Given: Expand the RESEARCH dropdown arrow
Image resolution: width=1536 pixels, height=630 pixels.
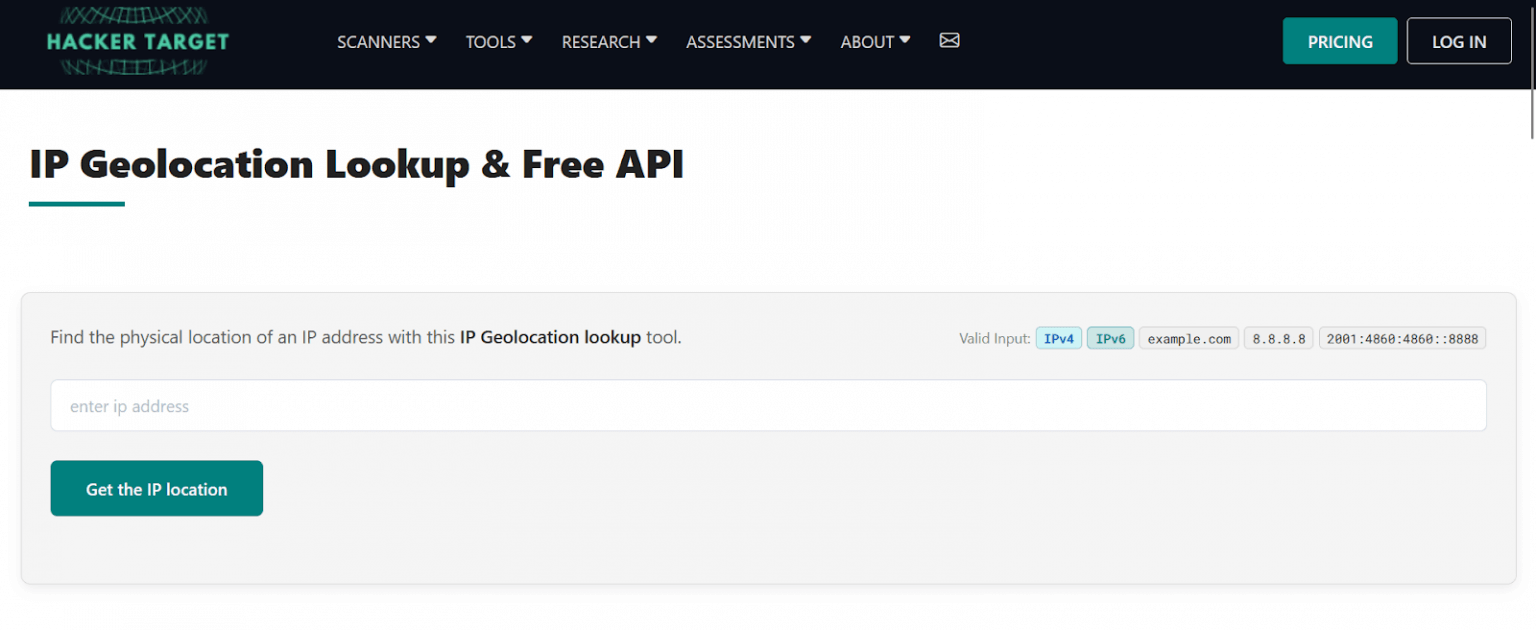Looking at the screenshot, I should pyautogui.click(x=651, y=40).
